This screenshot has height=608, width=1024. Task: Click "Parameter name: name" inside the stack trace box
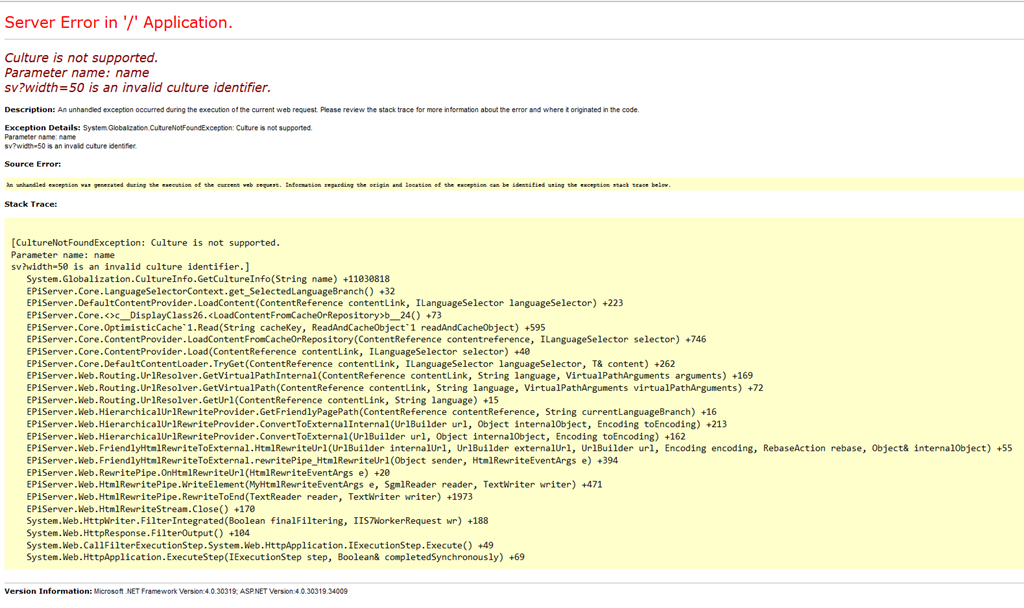[x=63, y=255]
